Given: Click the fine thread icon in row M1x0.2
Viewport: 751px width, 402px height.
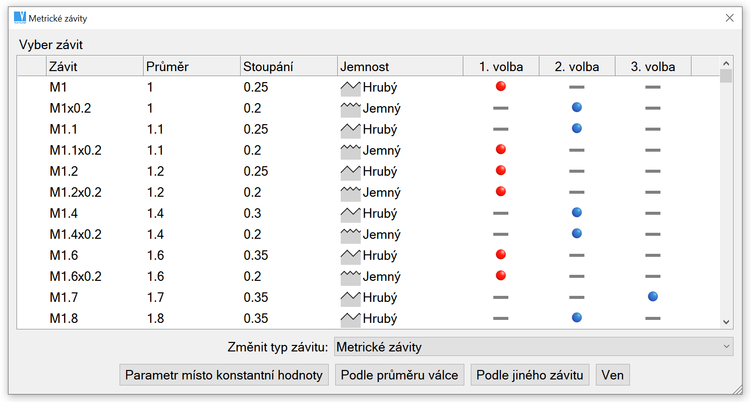Looking at the screenshot, I should click(350, 108).
